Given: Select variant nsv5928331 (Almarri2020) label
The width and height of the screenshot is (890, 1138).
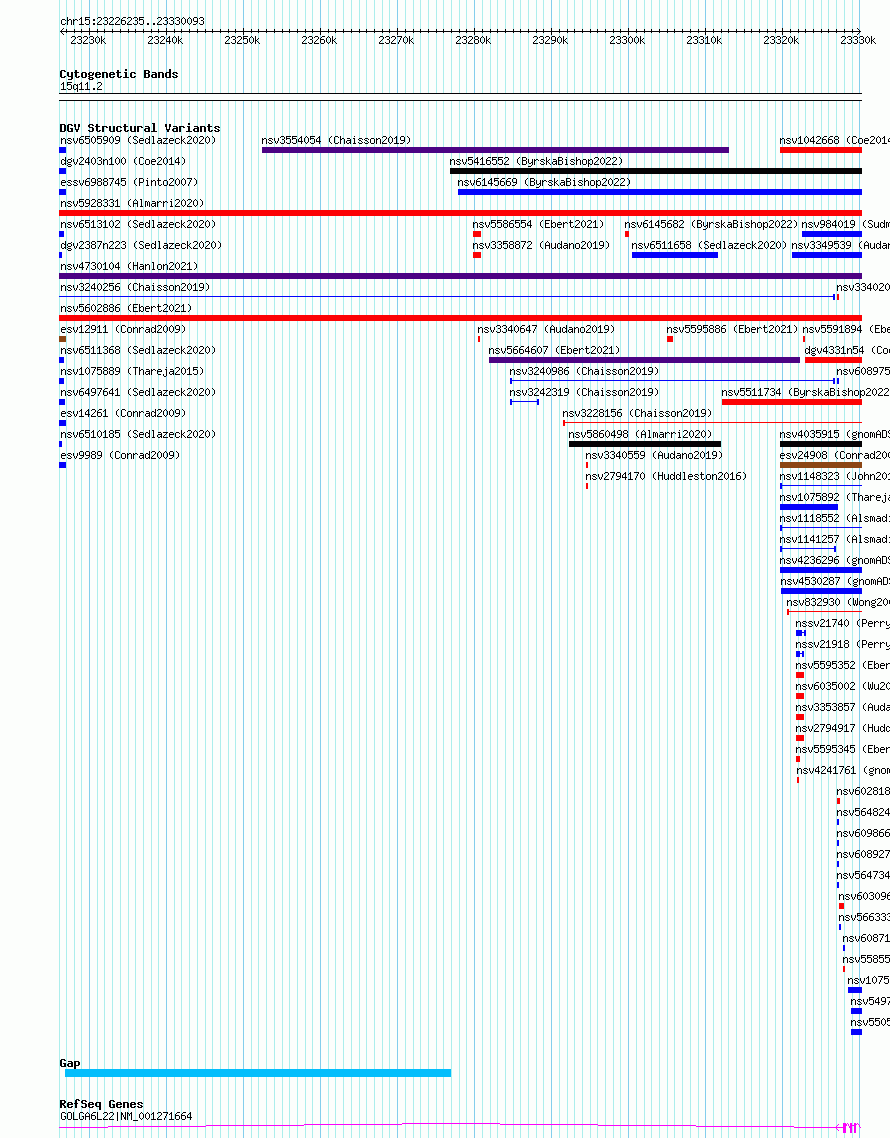Looking at the screenshot, I should pos(132,203).
